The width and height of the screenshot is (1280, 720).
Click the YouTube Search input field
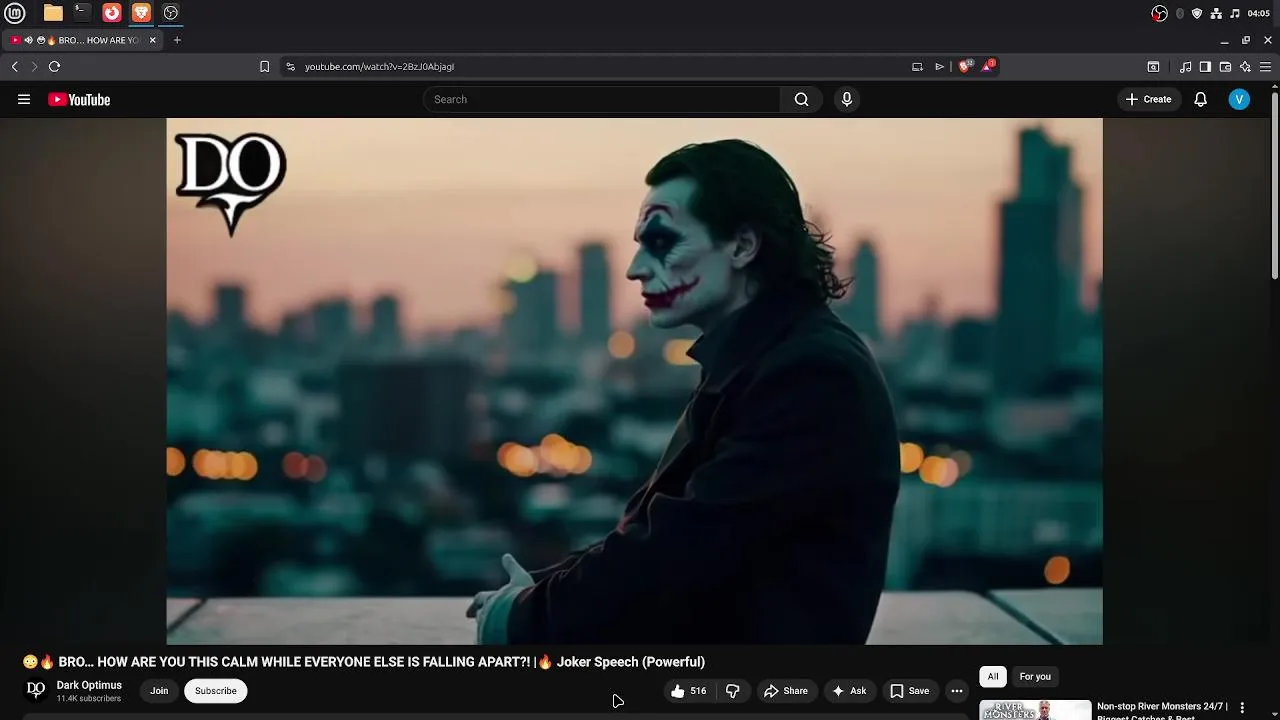(602, 99)
